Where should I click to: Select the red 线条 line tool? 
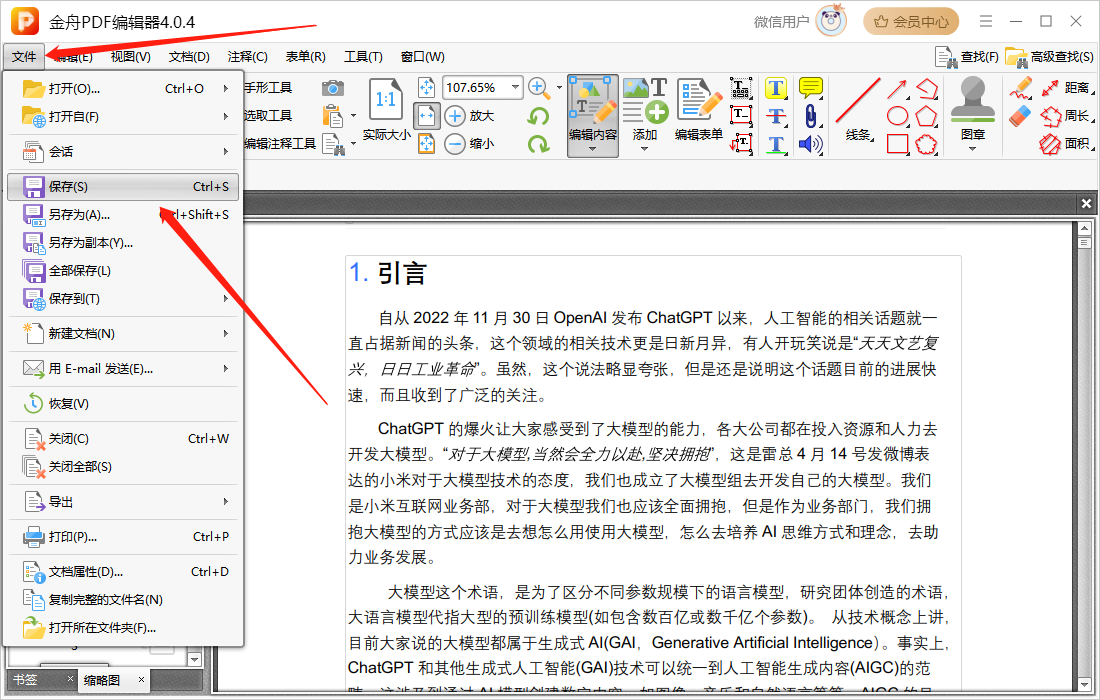coord(857,110)
